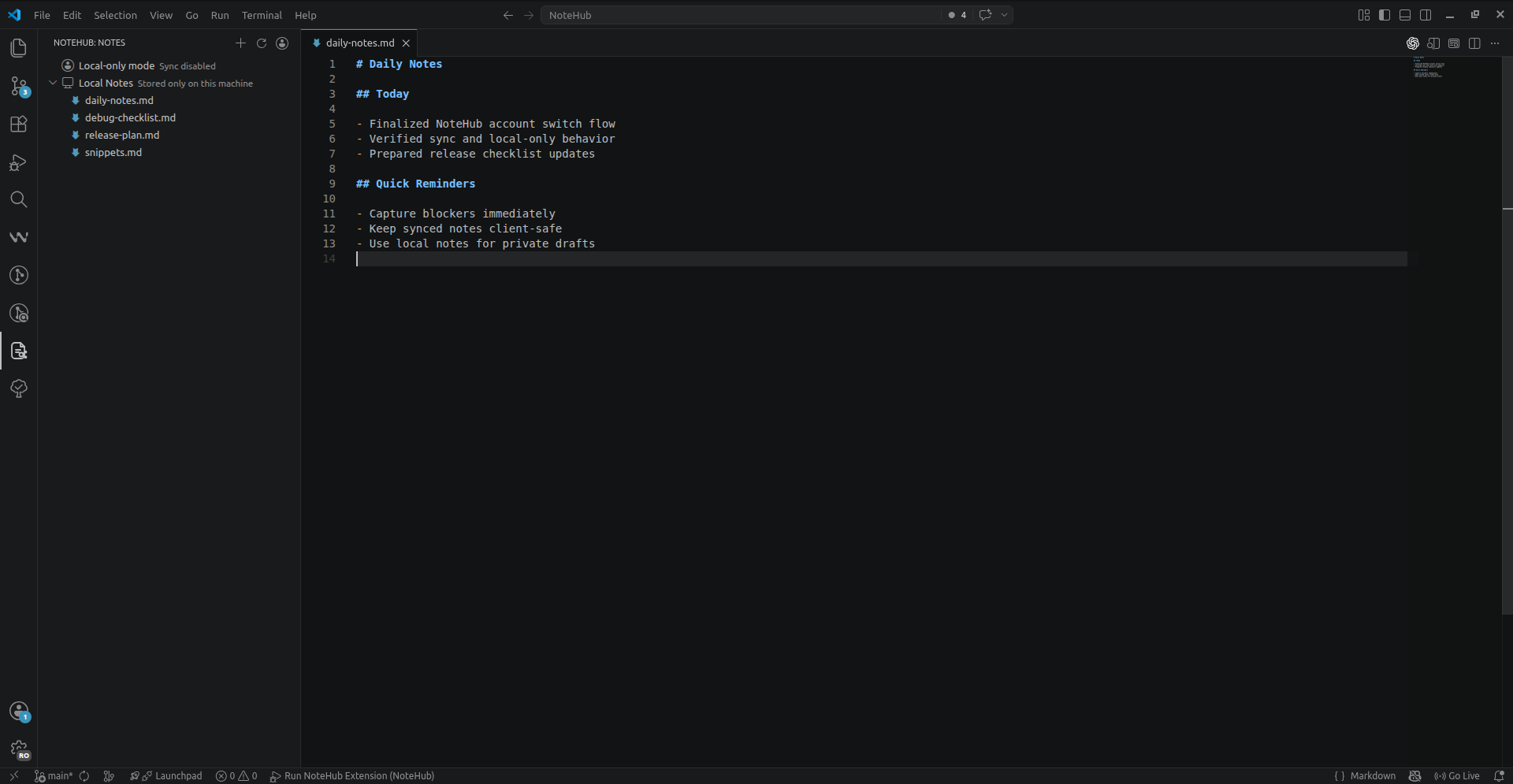The height and width of the screenshot is (784, 1513).
Task: Open the Extensions view
Action: 19,124
